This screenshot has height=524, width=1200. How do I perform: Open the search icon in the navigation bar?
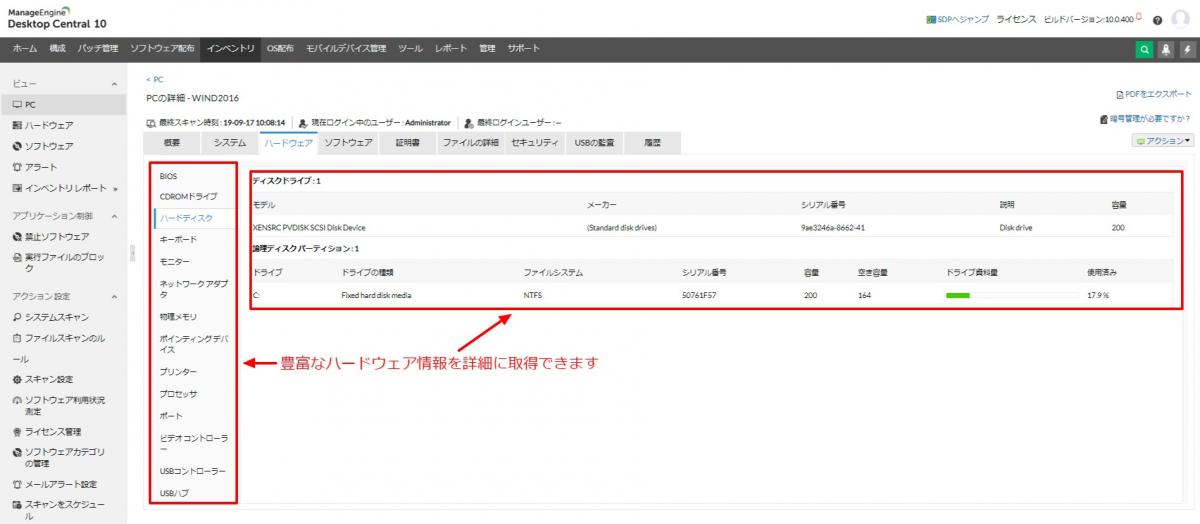(1144, 49)
